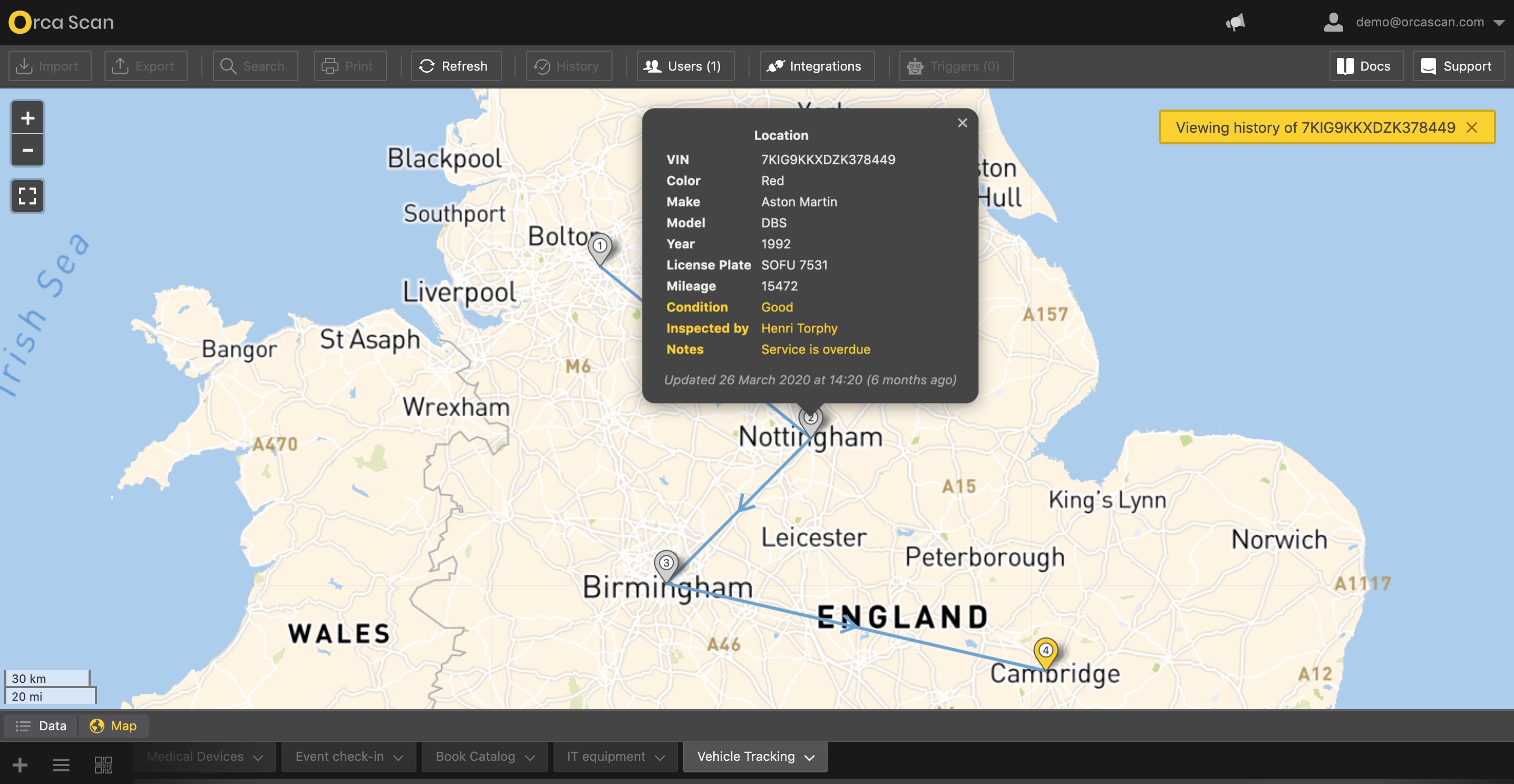The image size is (1514, 784).
Task: Click the add new sheet plus icon
Action: [x=20, y=764]
